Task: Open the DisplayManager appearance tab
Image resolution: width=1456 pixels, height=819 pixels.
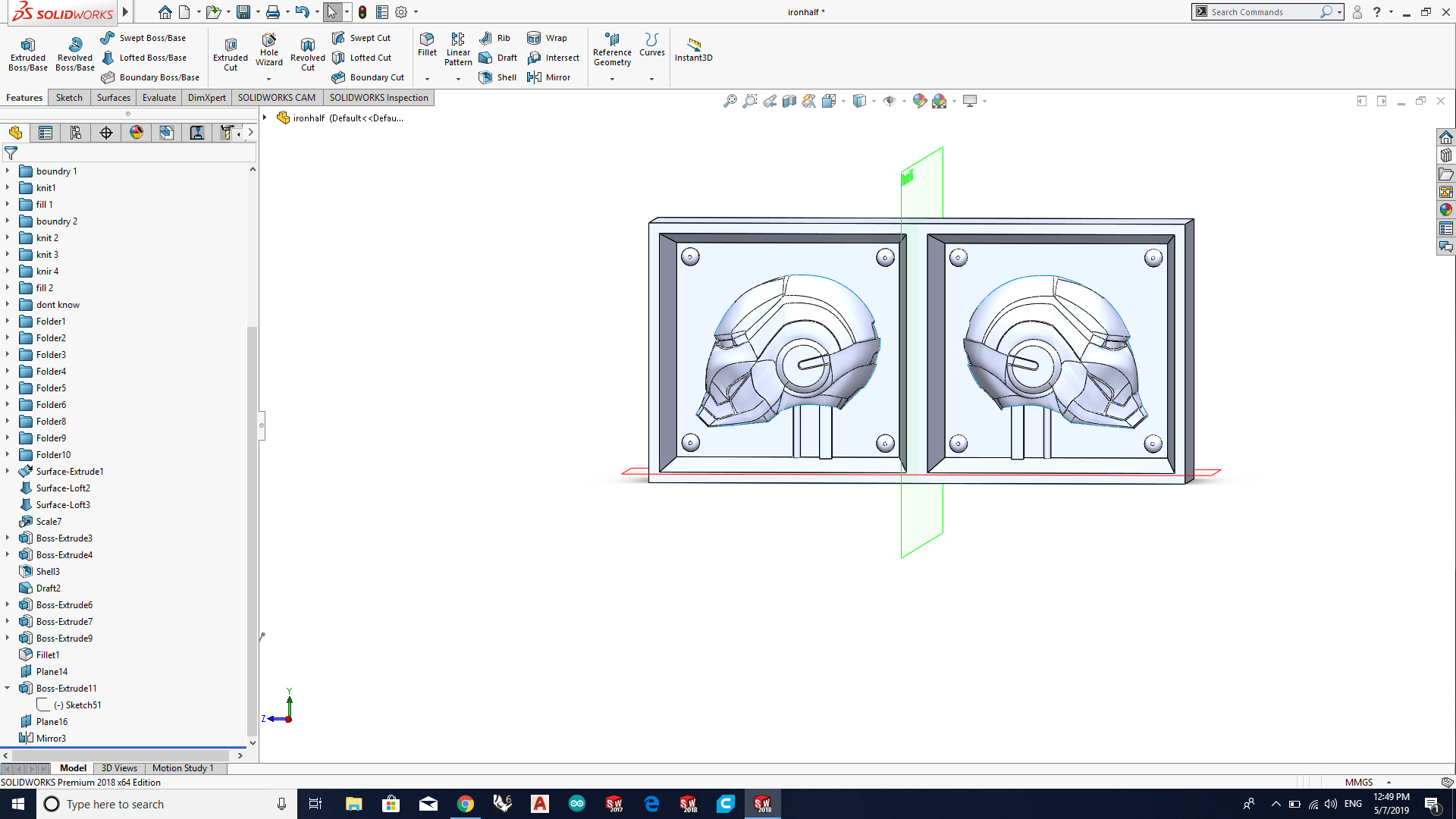Action: point(136,133)
